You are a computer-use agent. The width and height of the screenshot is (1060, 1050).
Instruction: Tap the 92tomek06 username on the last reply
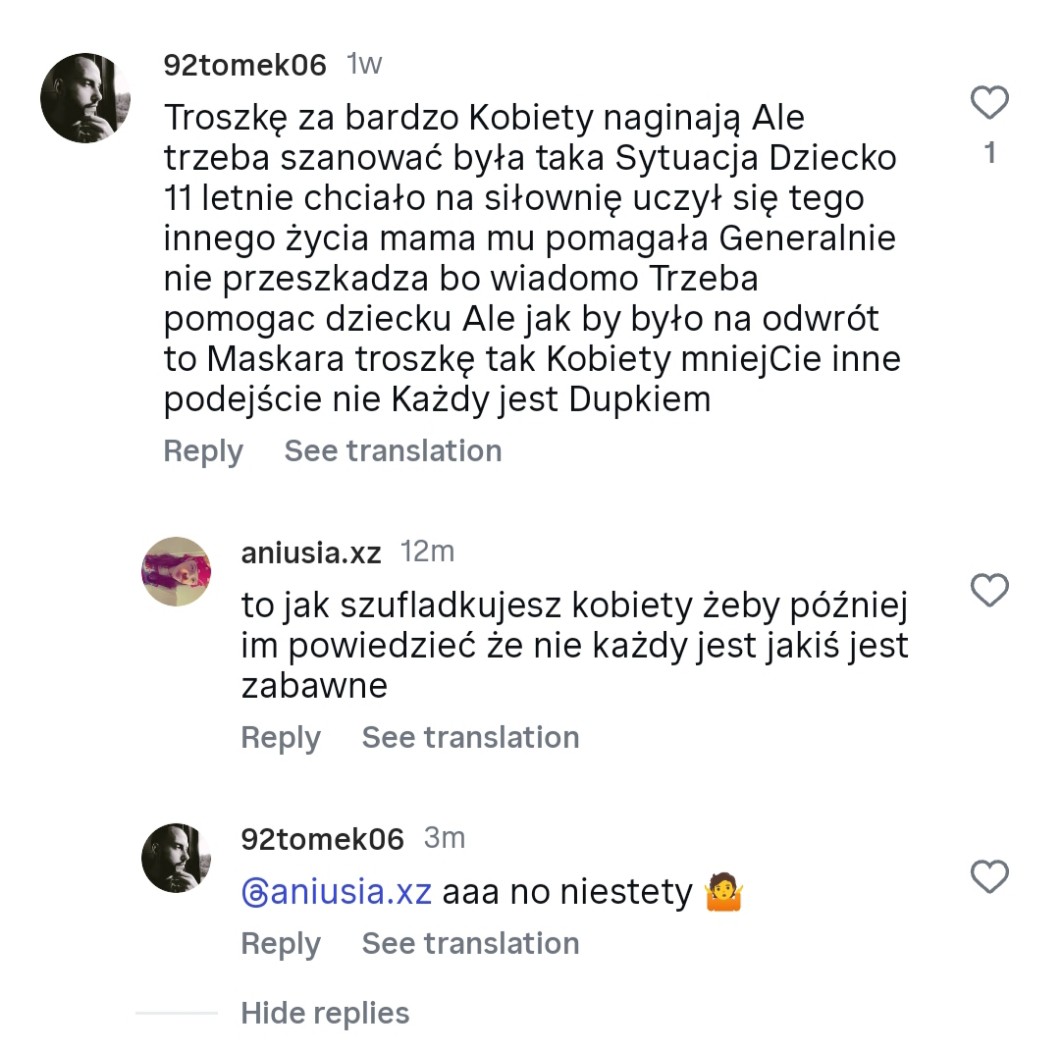pos(322,838)
